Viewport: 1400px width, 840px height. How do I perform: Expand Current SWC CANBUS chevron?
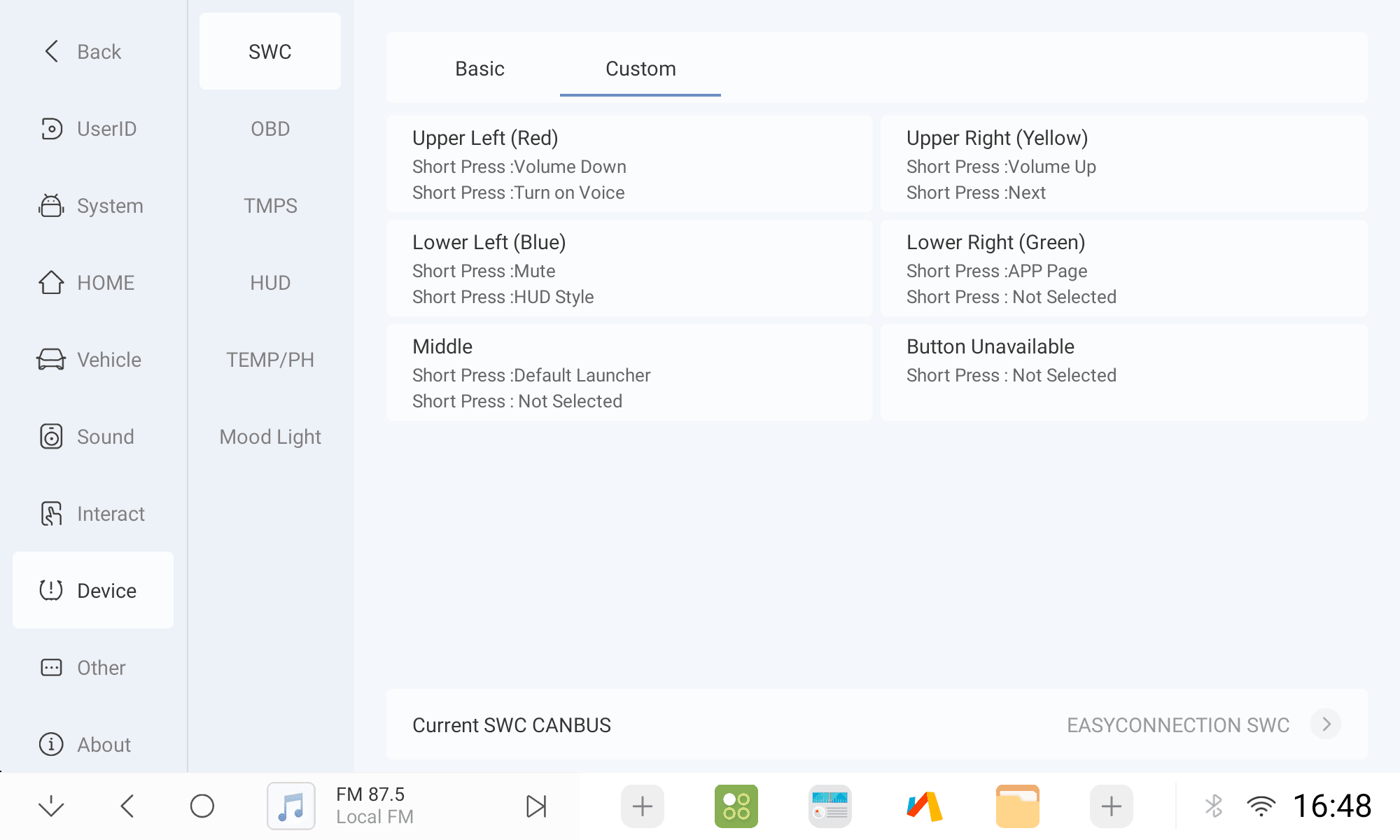pos(1326,724)
